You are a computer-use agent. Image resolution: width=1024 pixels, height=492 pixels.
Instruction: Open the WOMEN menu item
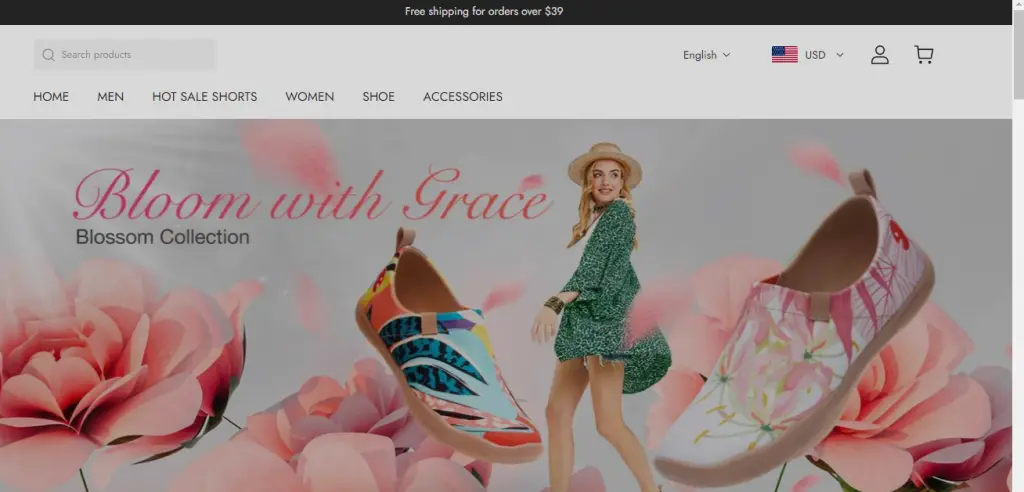[x=310, y=97]
